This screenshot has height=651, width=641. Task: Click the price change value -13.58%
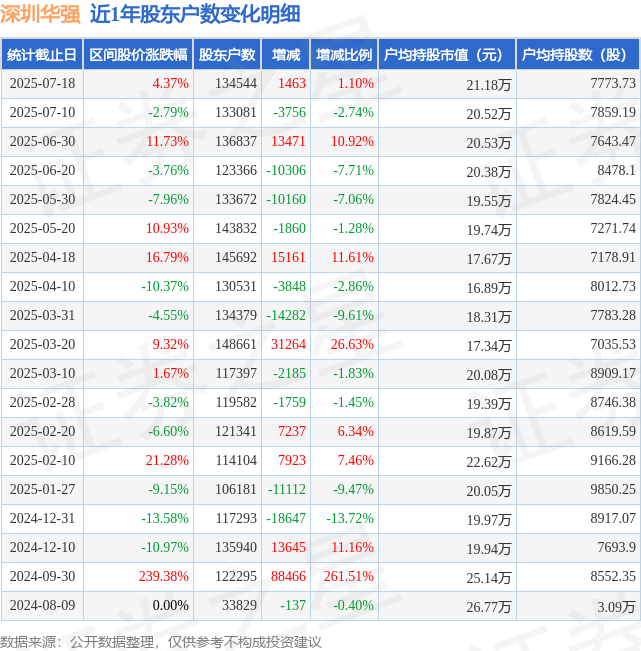pyautogui.click(x=165, y=519)
